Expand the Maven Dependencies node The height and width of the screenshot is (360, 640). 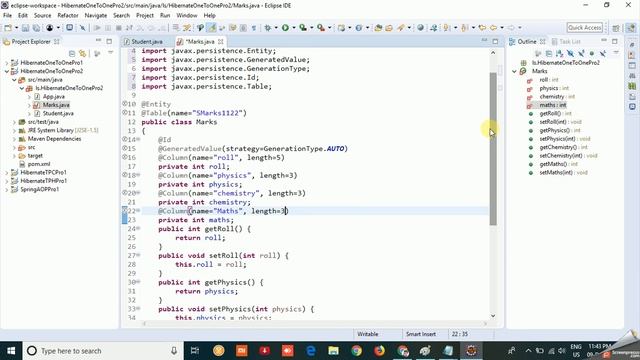point(14,139)
